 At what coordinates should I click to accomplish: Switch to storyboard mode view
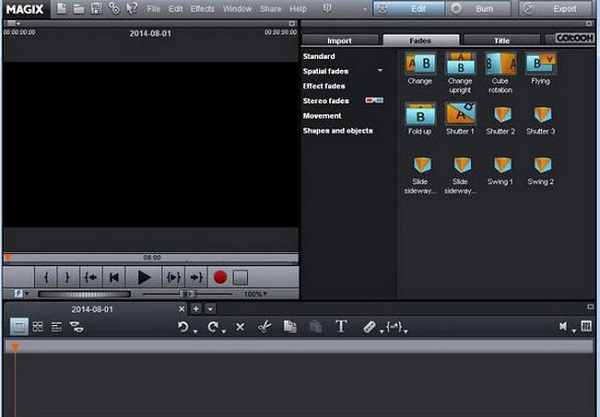19,326
